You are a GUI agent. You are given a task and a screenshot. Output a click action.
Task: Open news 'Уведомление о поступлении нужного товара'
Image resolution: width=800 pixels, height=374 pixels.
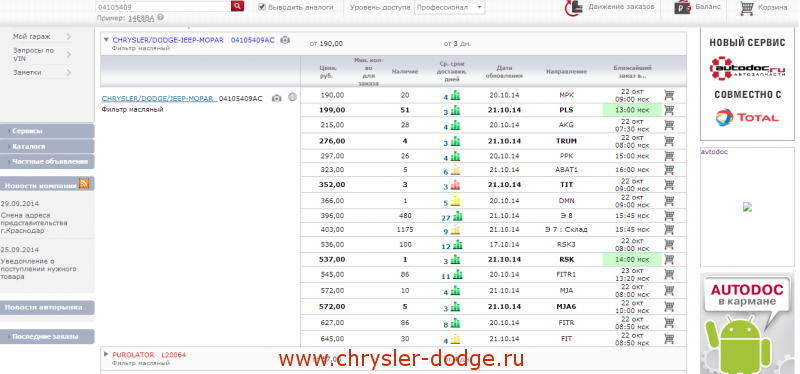38,269
